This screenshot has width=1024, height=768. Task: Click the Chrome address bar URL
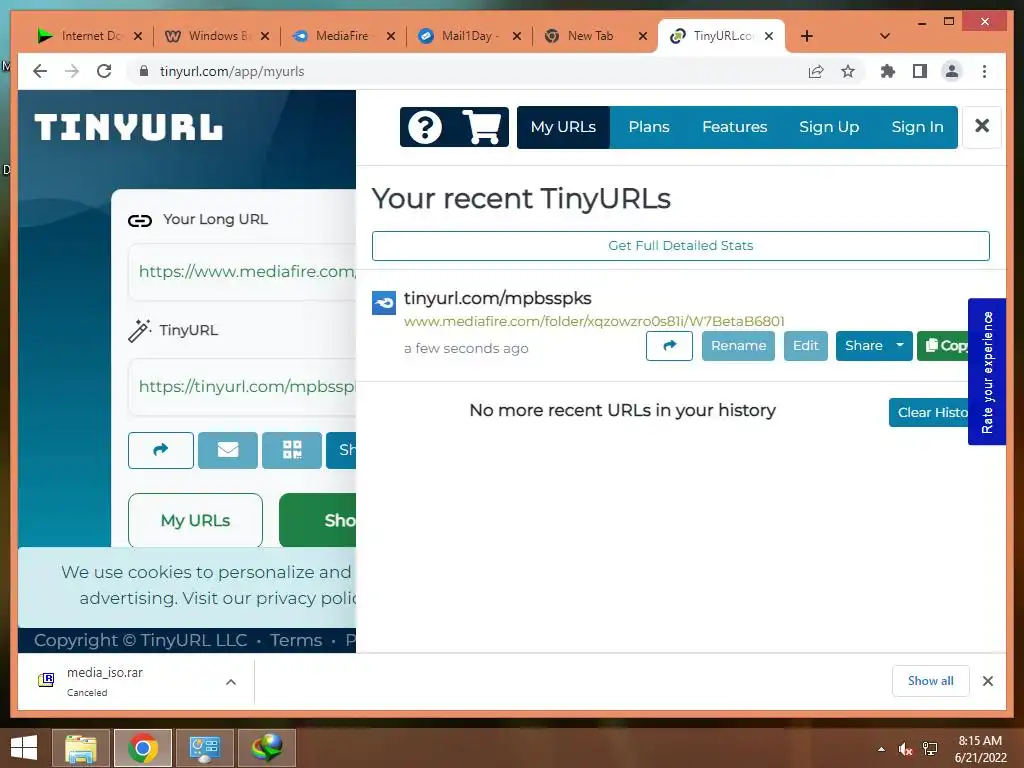pos(232,71)
